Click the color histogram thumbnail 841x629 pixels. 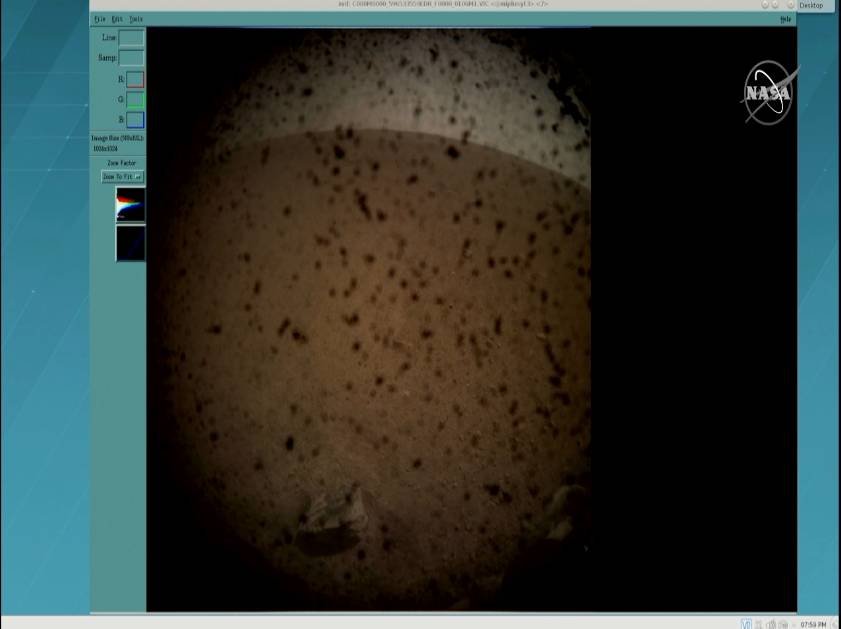pos(130,205)
